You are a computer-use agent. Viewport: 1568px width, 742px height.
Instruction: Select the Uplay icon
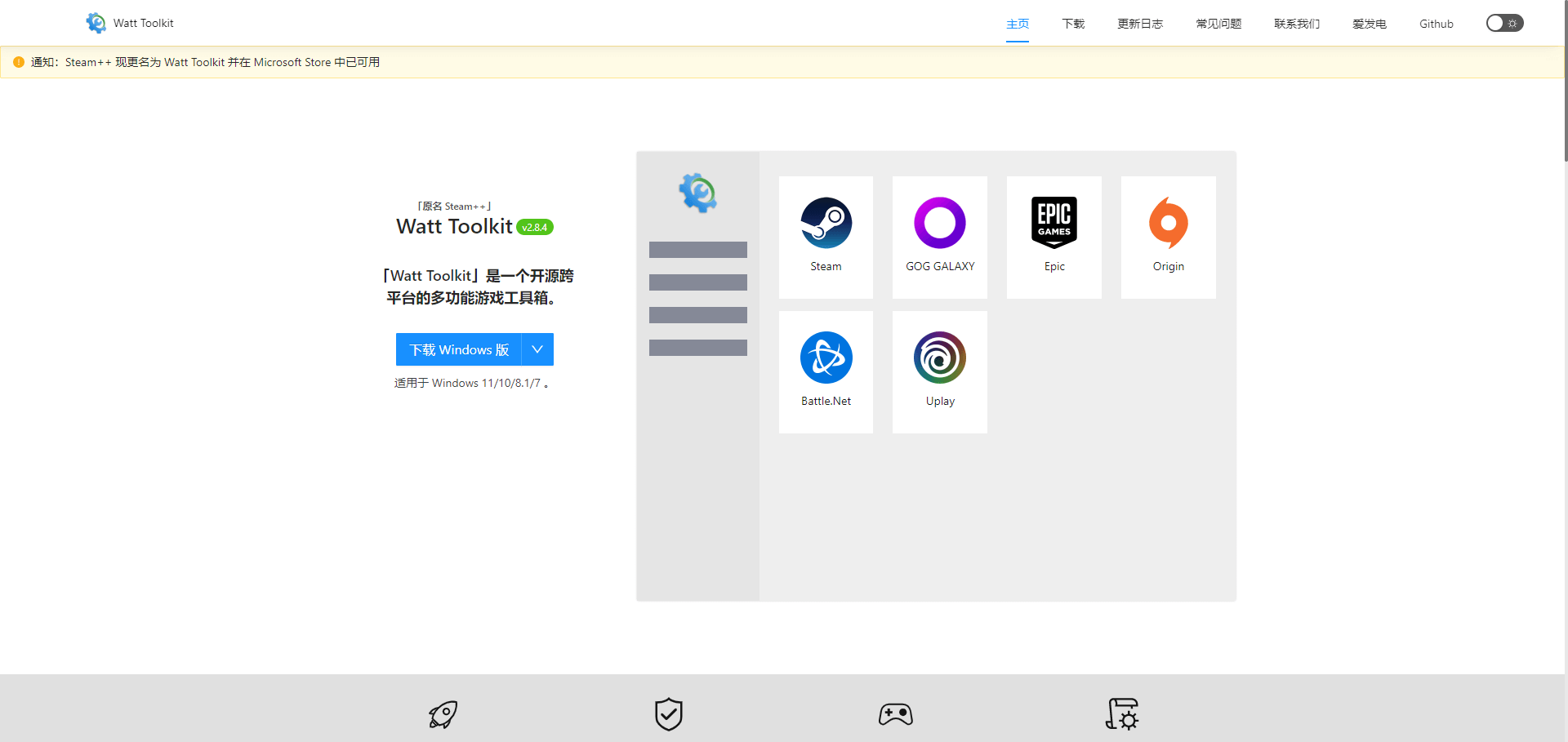(x=940, y=358)
